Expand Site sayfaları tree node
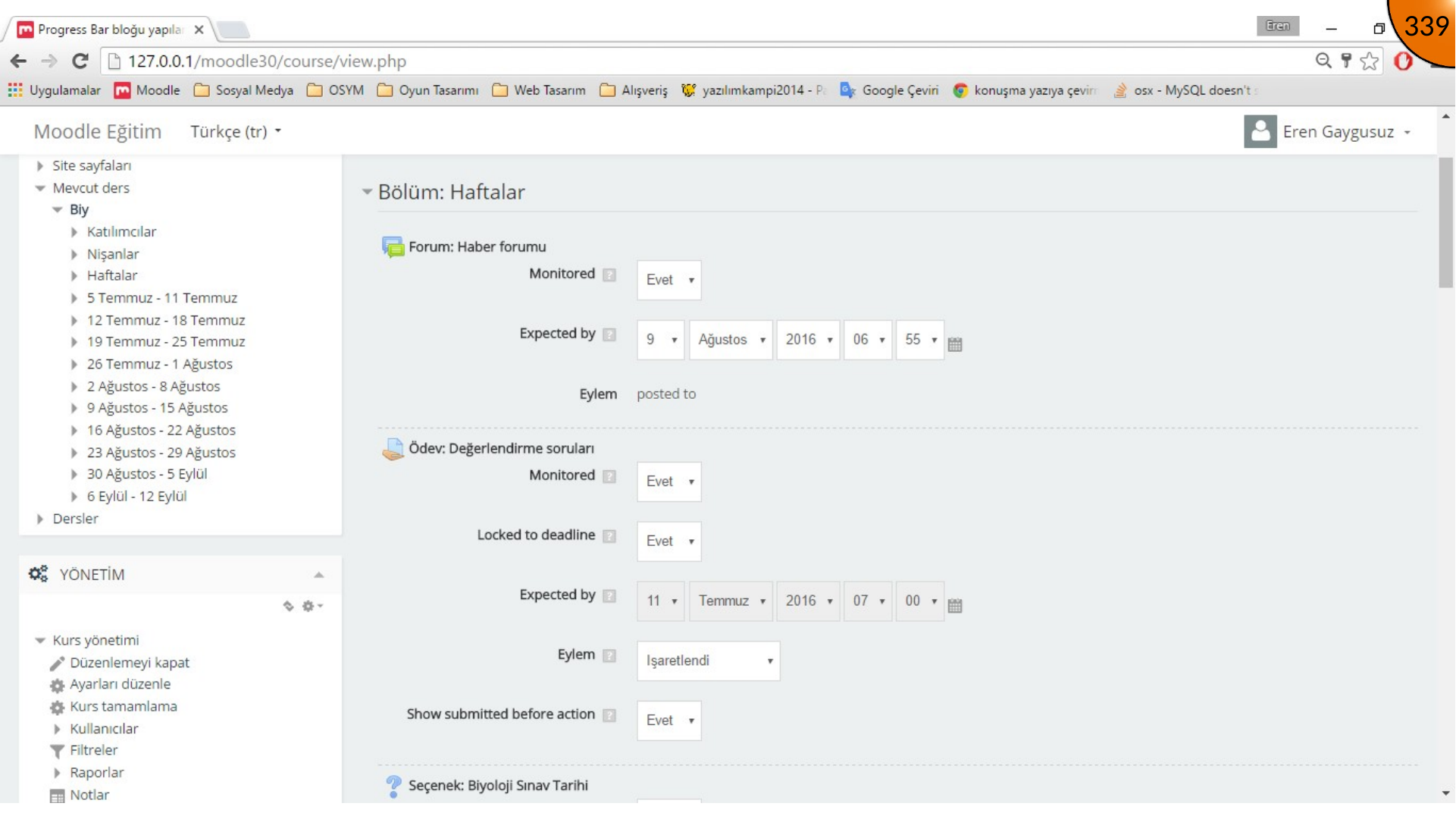 tap(40, 166)
